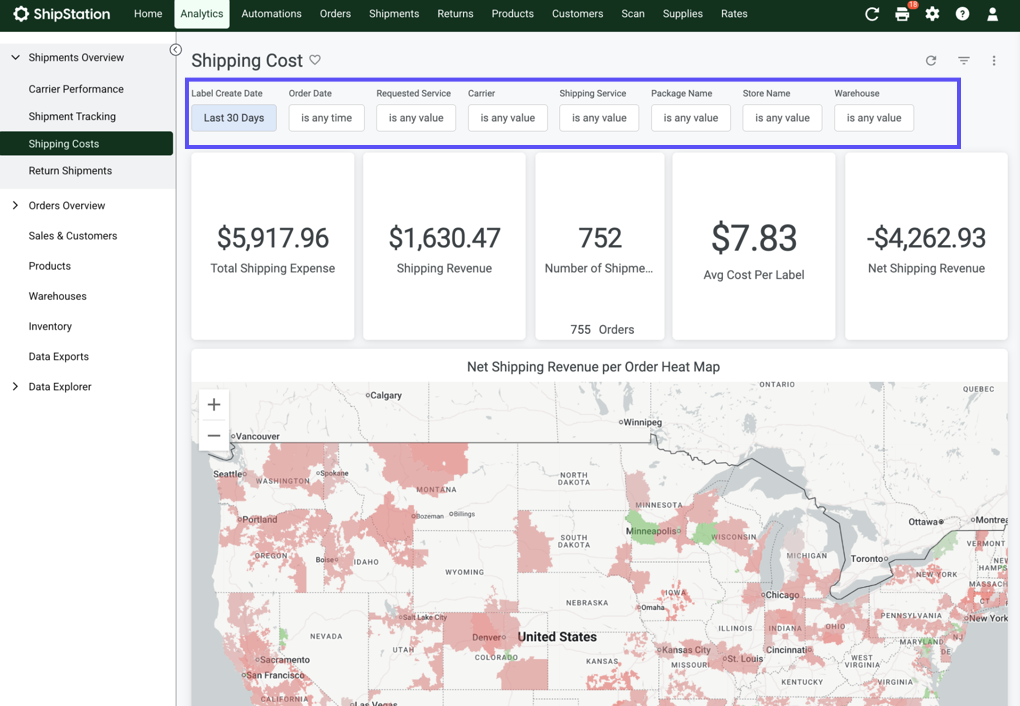The image size is (1020, 706).
Task: Expand the Orders Overview section chevron
Action: click(16, 206)
